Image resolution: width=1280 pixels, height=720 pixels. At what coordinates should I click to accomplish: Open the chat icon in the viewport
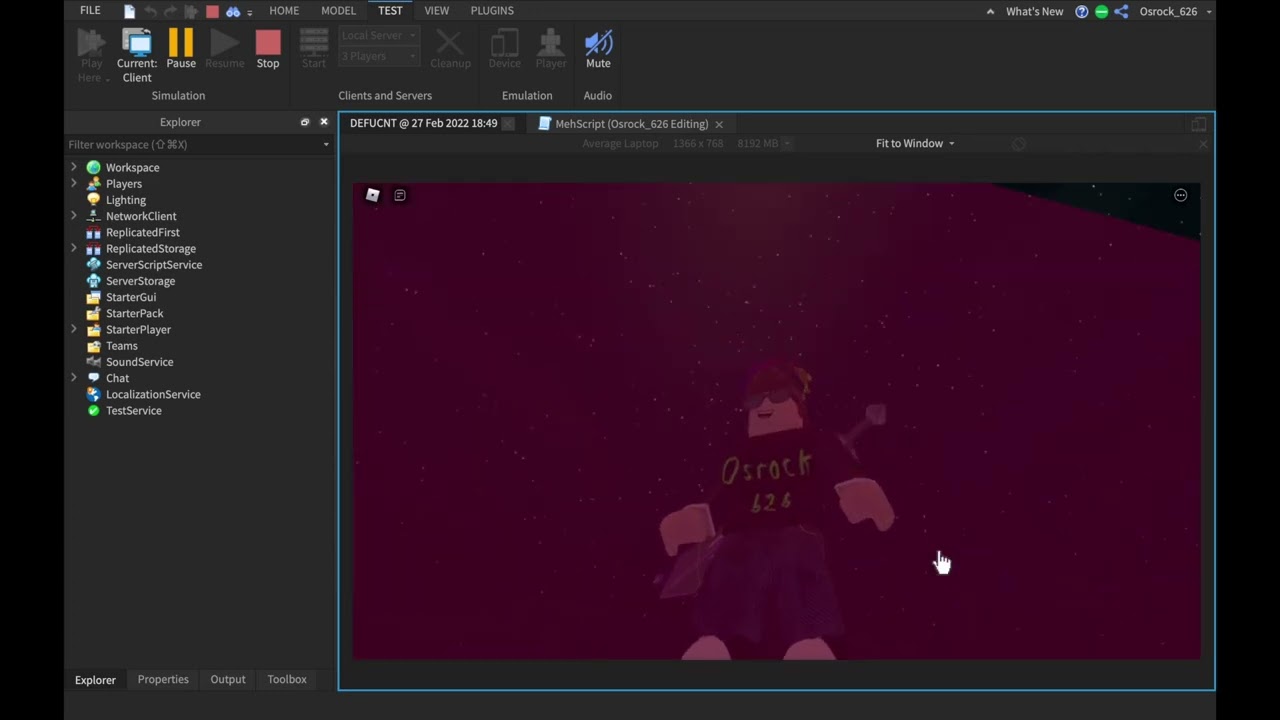point(400,195)
